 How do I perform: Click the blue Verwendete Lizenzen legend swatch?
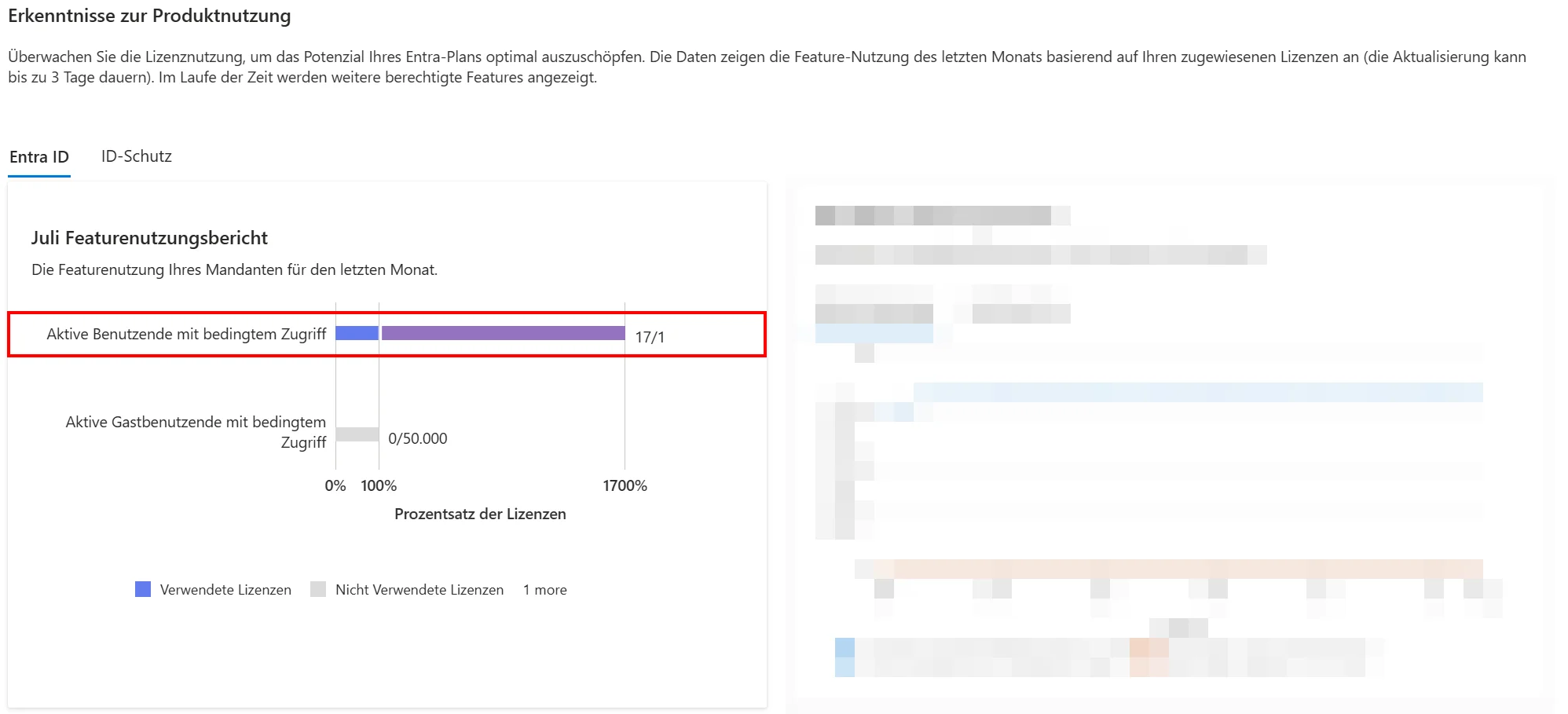tap(143, 589)
